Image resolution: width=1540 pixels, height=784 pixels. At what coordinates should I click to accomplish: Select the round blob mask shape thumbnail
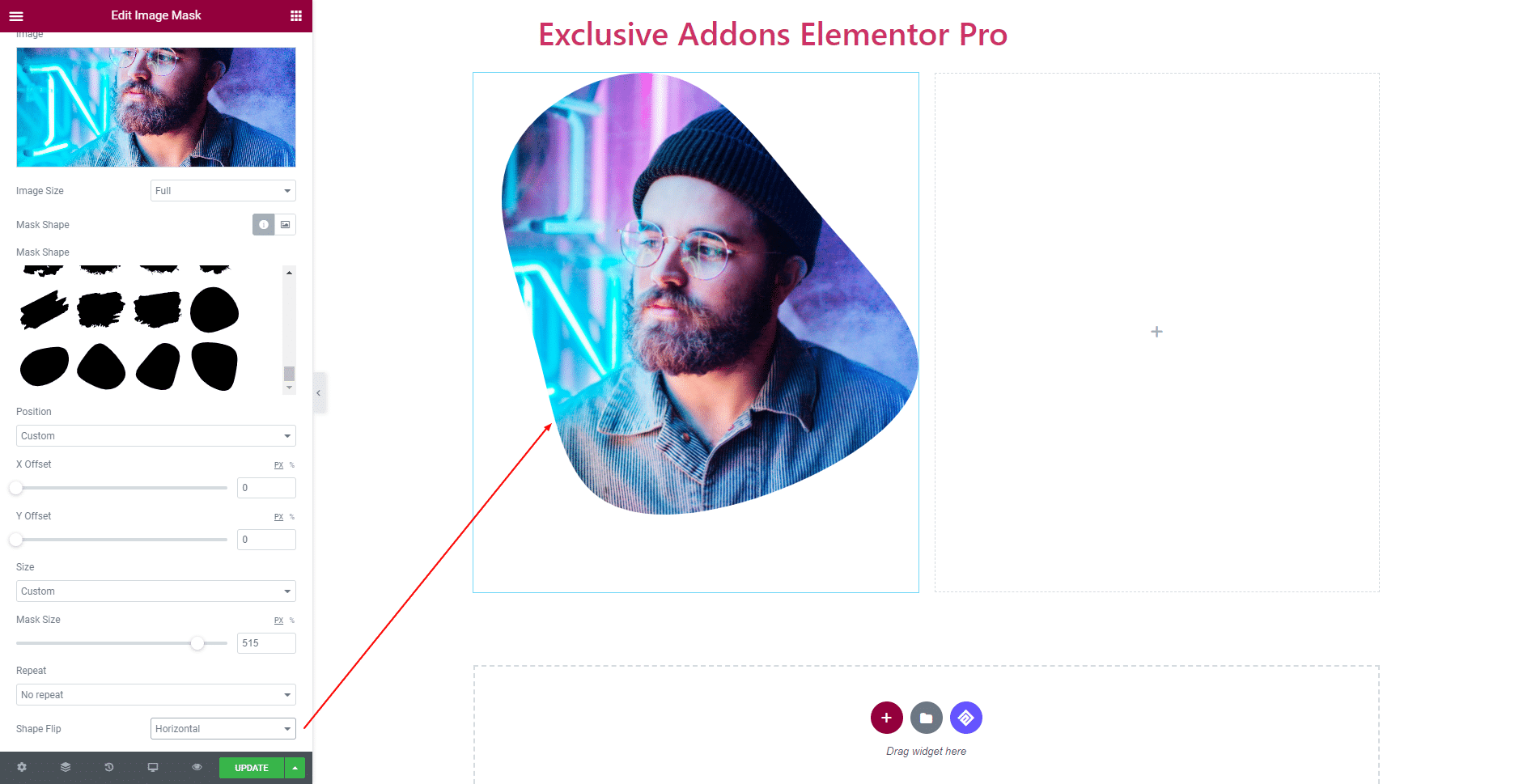[214, 310]
